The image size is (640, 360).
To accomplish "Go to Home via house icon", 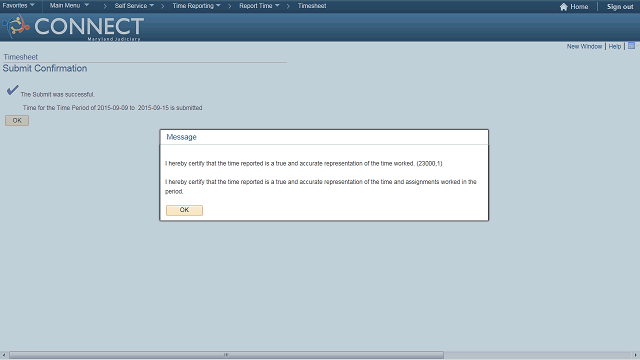I will tap(574, 7).
